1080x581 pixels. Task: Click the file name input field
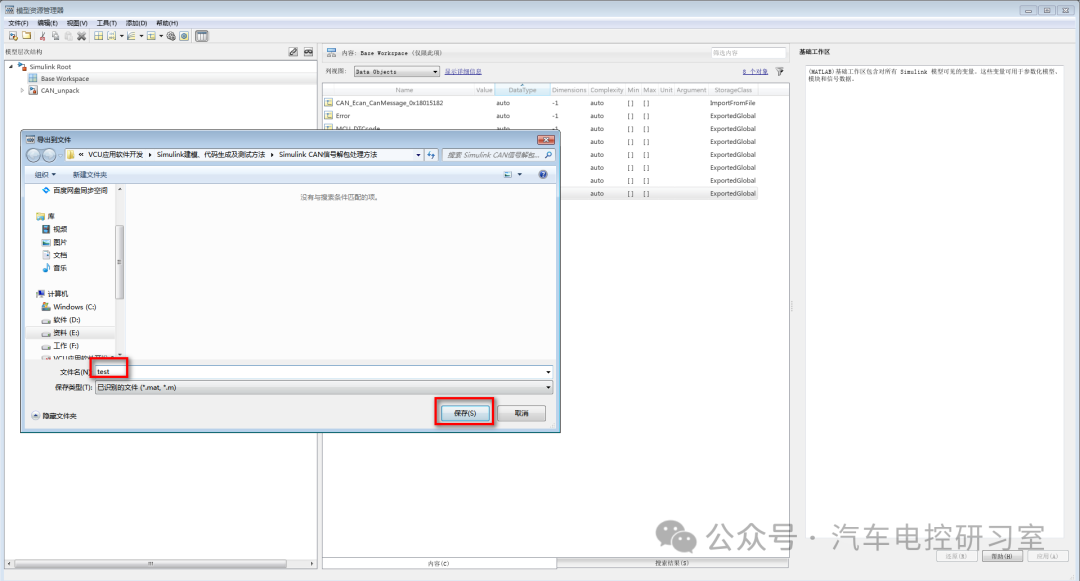coord(320,371)
